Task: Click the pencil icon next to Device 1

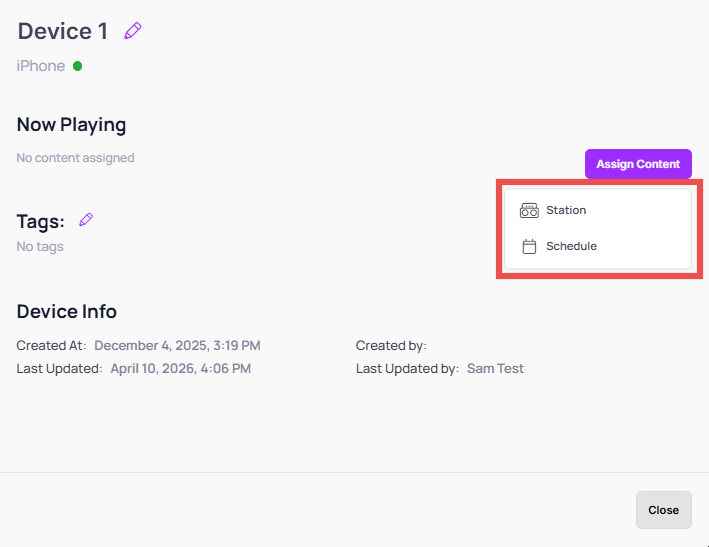Action: pos(132,31)
